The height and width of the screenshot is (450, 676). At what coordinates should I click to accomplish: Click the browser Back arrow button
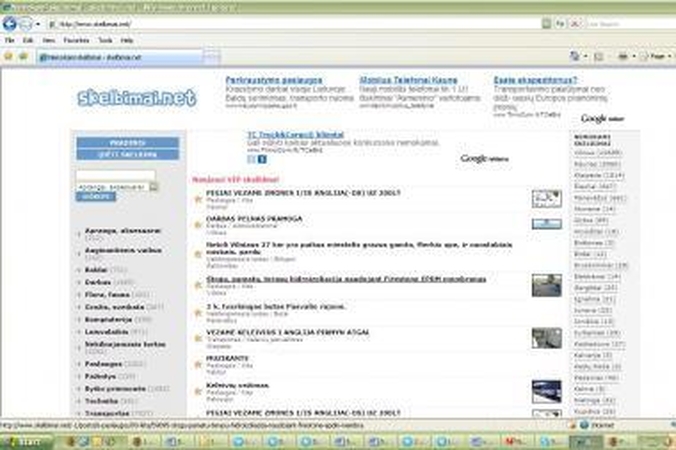10,23
